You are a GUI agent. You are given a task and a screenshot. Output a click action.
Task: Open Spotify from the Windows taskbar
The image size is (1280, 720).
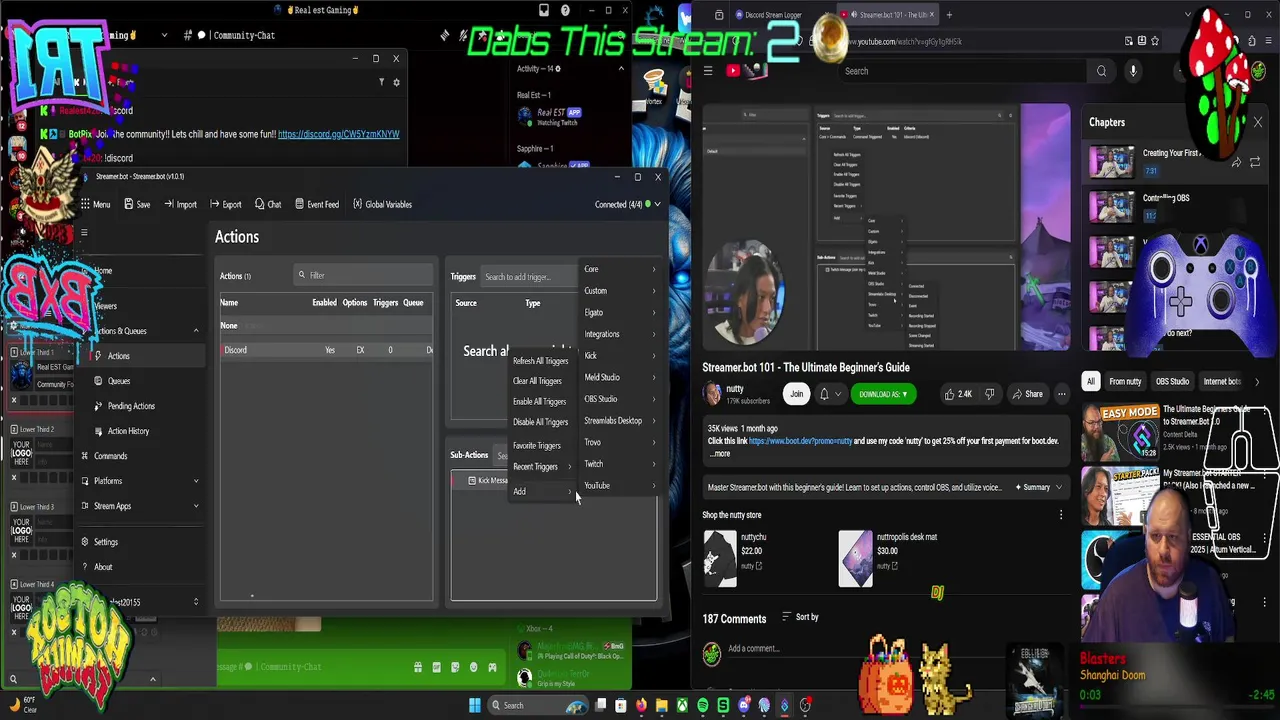point(703,706)
